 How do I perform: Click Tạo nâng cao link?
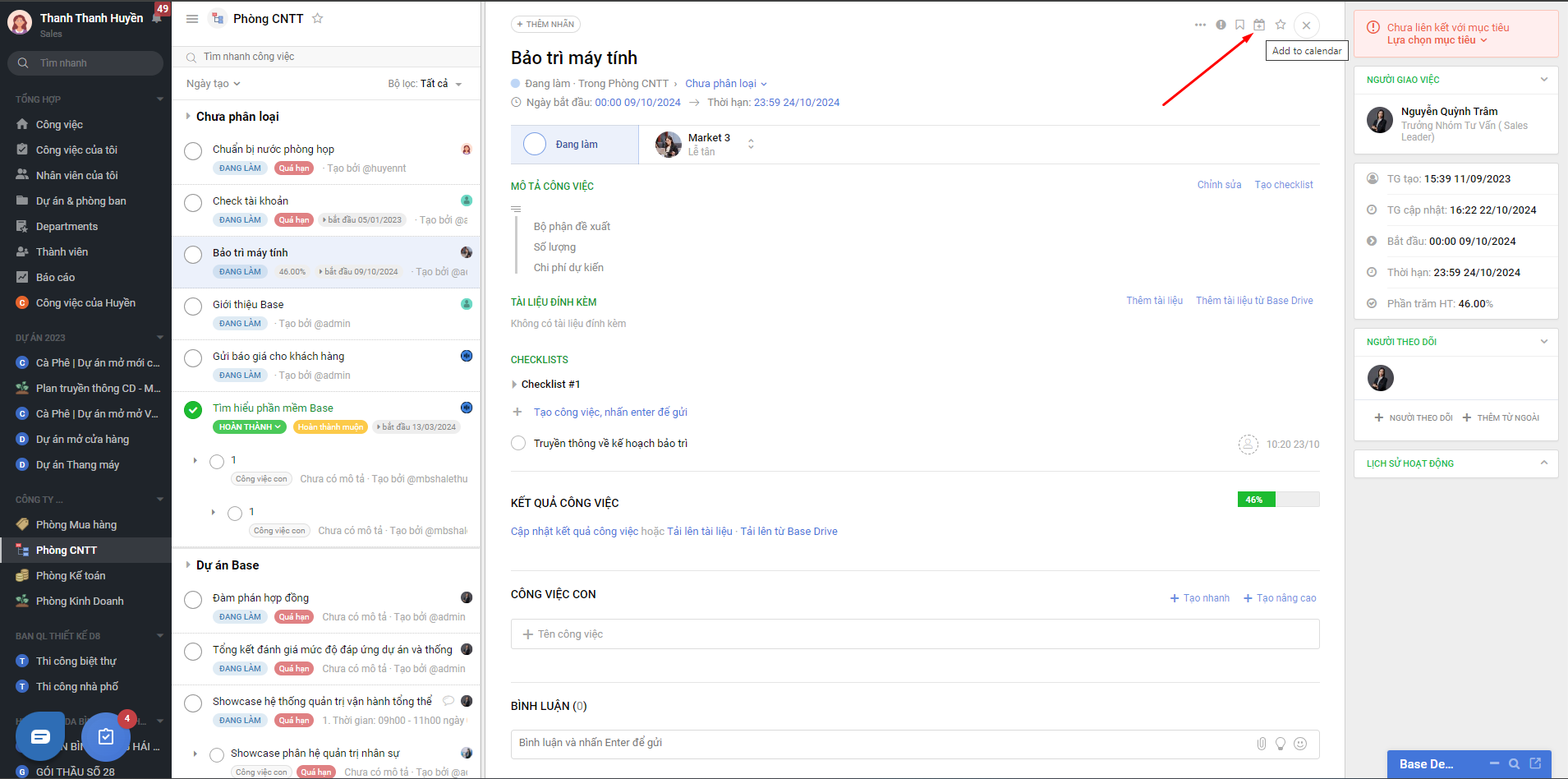(x=1280, y=598)
